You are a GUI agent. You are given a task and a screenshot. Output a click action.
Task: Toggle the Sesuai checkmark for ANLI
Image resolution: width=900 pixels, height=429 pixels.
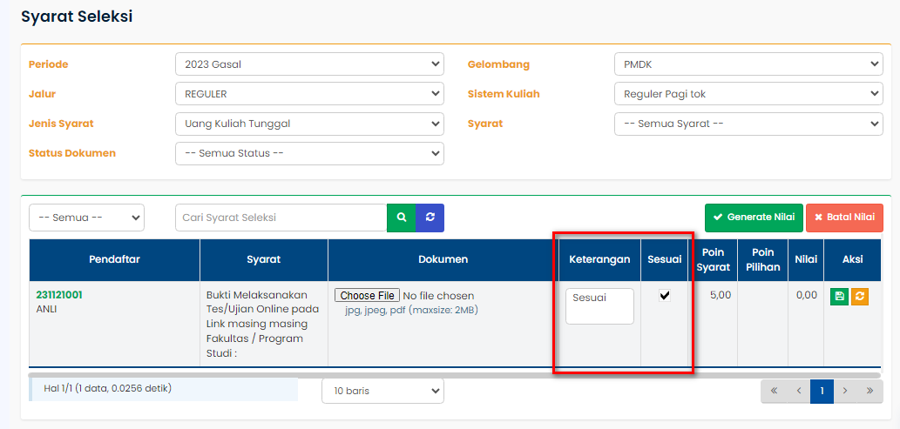665,296
